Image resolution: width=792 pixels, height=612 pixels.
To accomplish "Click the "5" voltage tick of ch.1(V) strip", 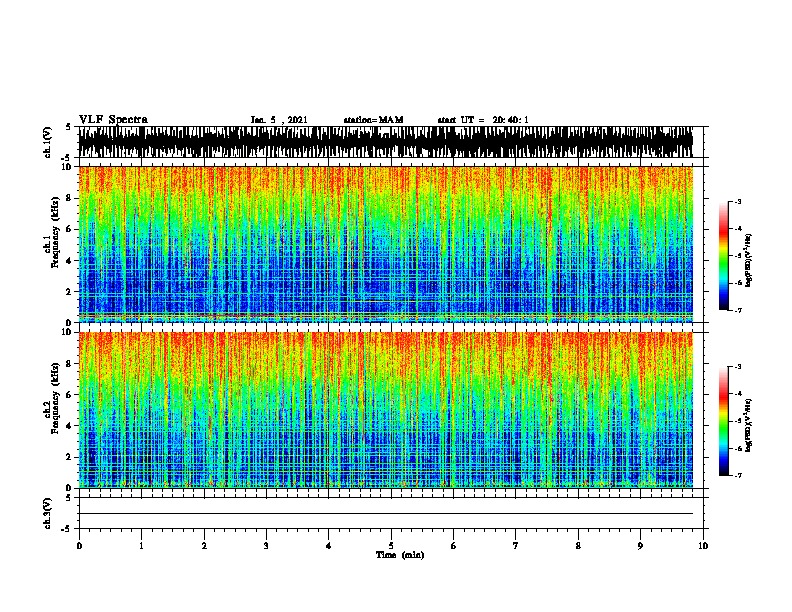I will 69,127.
